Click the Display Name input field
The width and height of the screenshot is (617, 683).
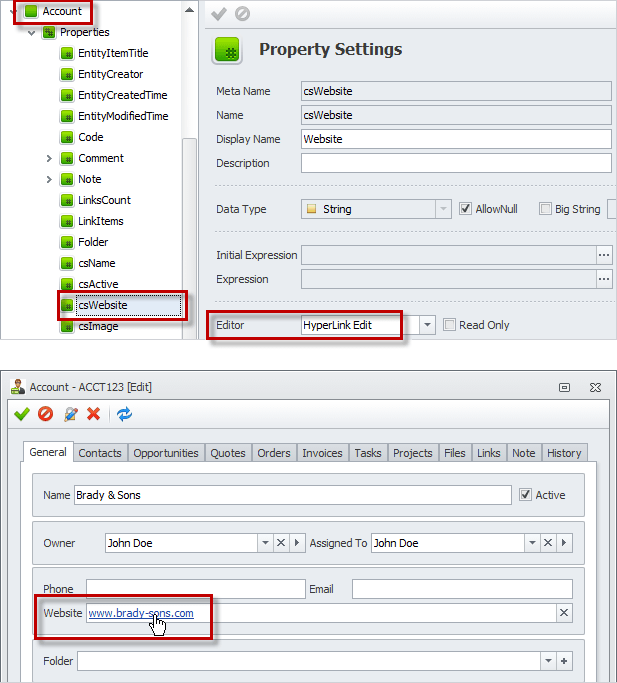tap(456, 139)
